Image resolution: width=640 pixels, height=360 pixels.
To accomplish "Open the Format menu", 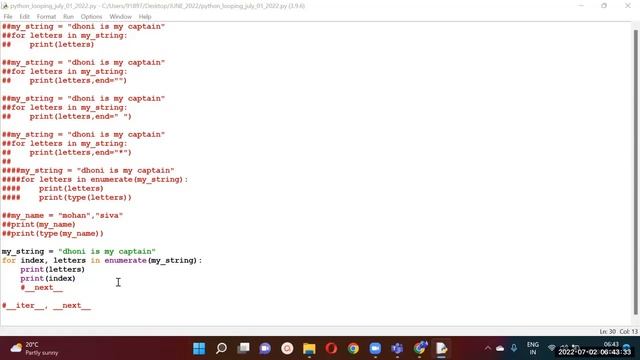I will pyautogui.click(x=46, y=17).
